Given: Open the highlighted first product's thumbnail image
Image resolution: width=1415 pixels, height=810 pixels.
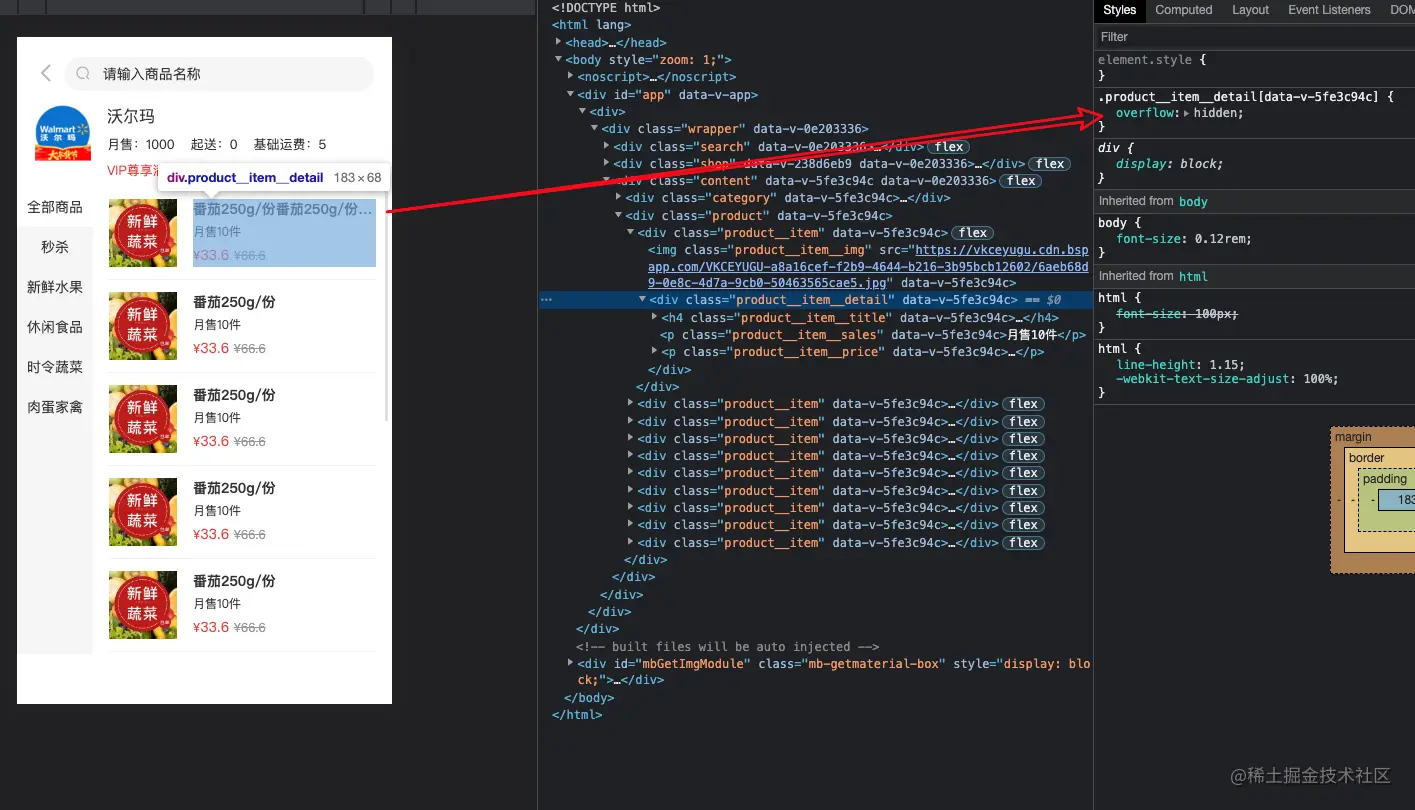Looking at the screenshot, I should click(143, 233).
